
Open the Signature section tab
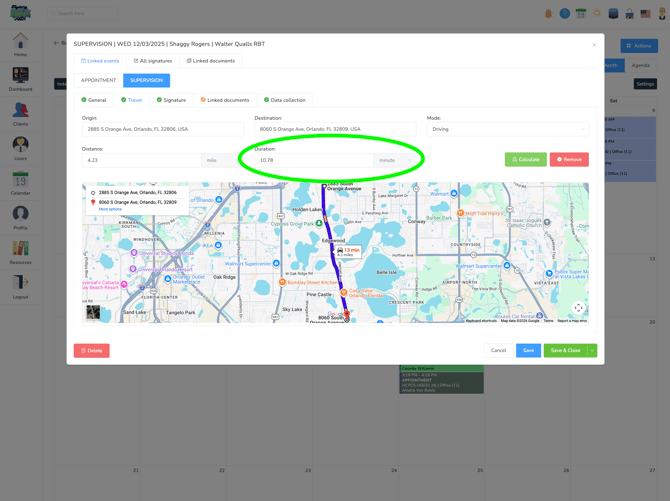tap(171, 100)
